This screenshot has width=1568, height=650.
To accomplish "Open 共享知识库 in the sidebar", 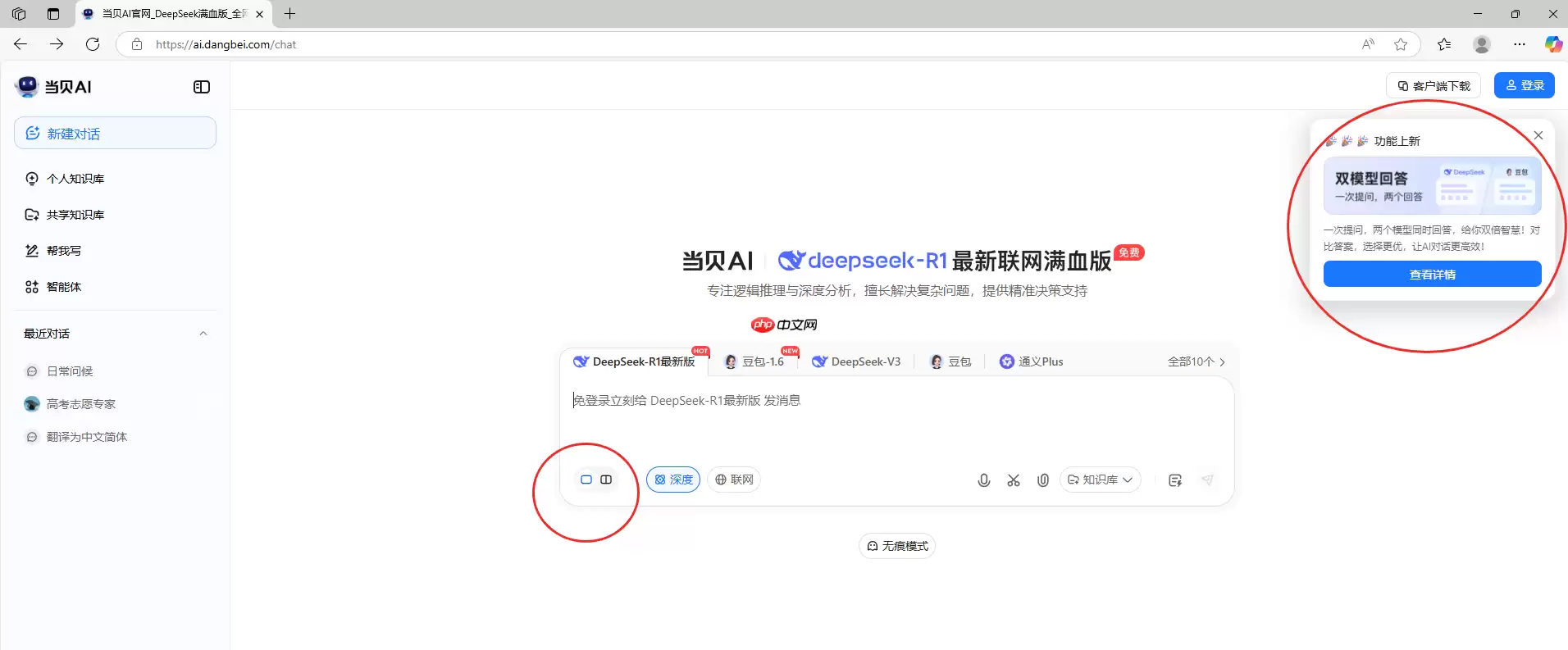I will click(x=75, y=215).
